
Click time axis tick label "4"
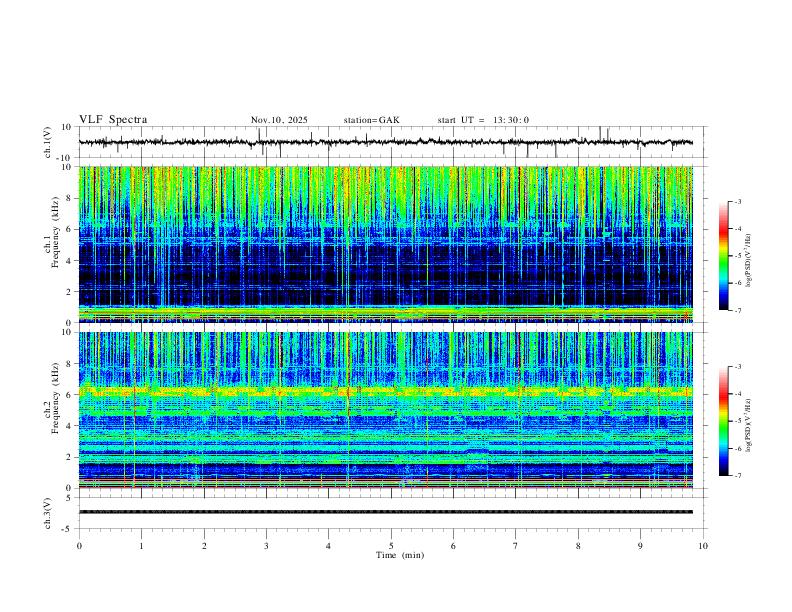pyautogui.click(x=329, y=546)
